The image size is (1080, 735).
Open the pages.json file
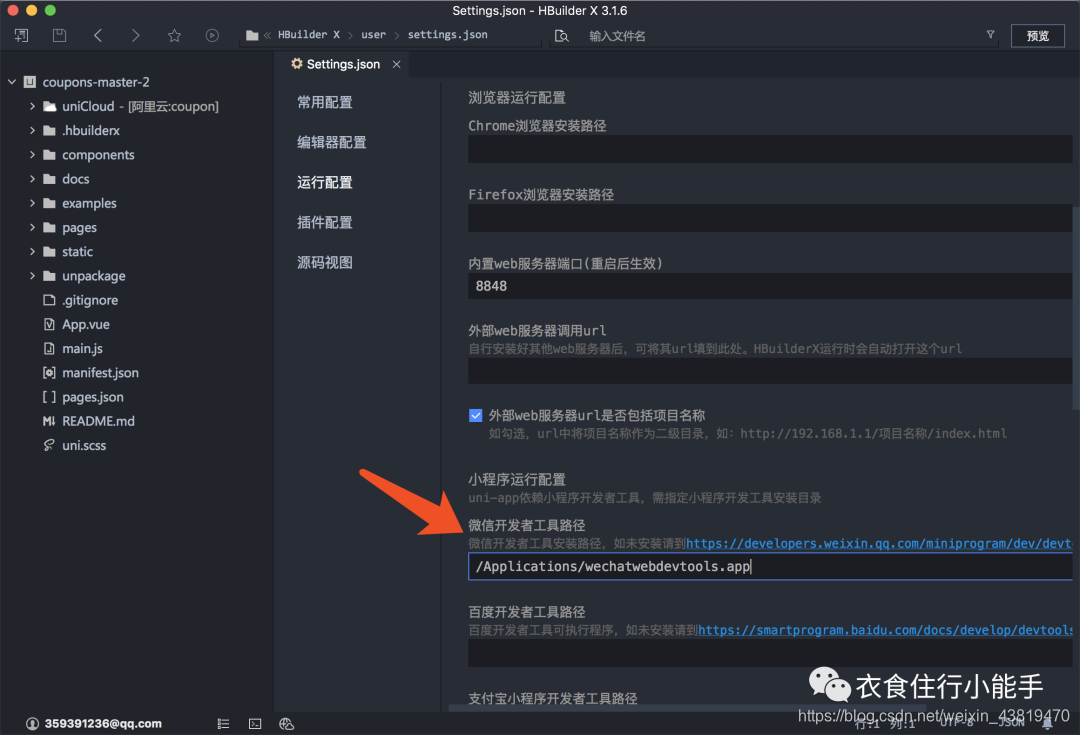click(x=83, y=397)
